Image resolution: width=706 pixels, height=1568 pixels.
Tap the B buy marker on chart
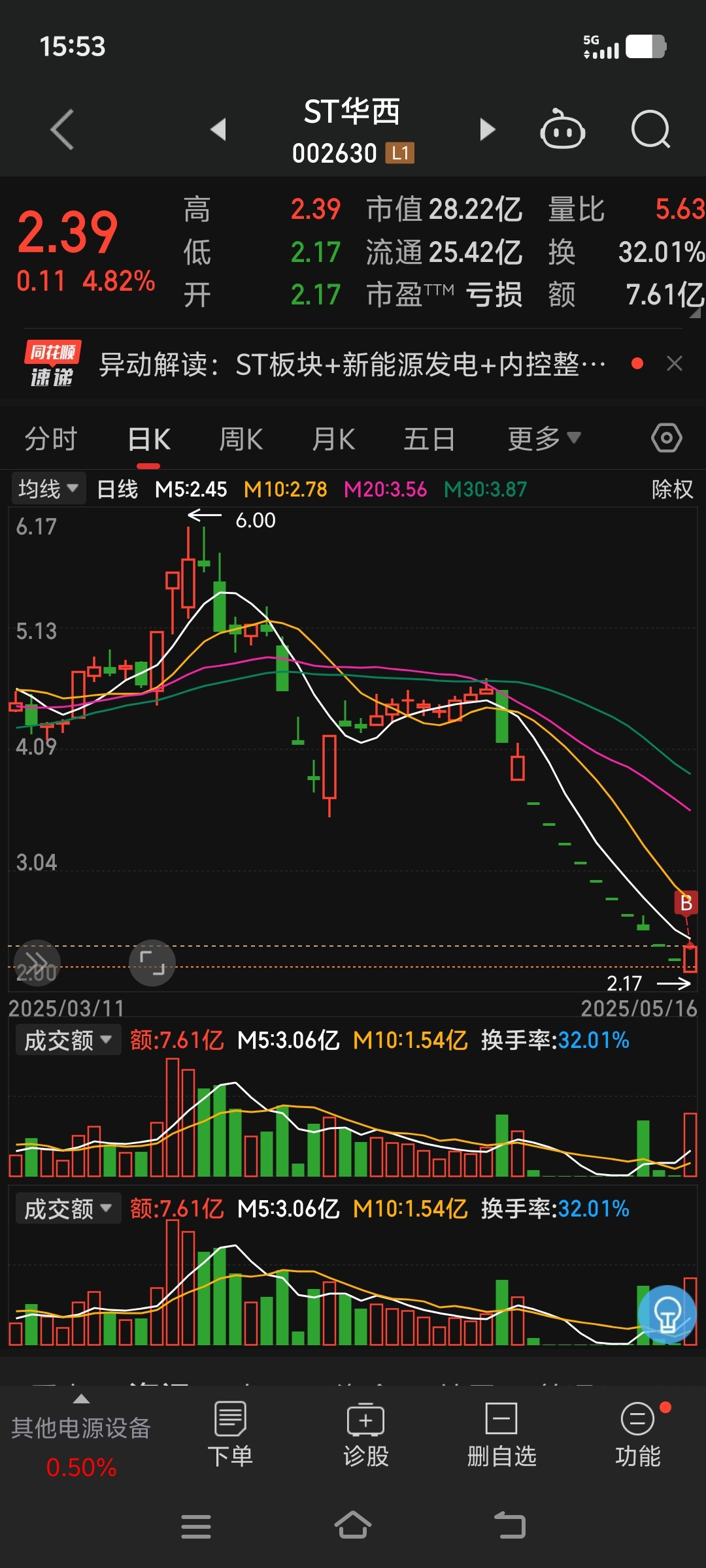[x=686, y=902]
